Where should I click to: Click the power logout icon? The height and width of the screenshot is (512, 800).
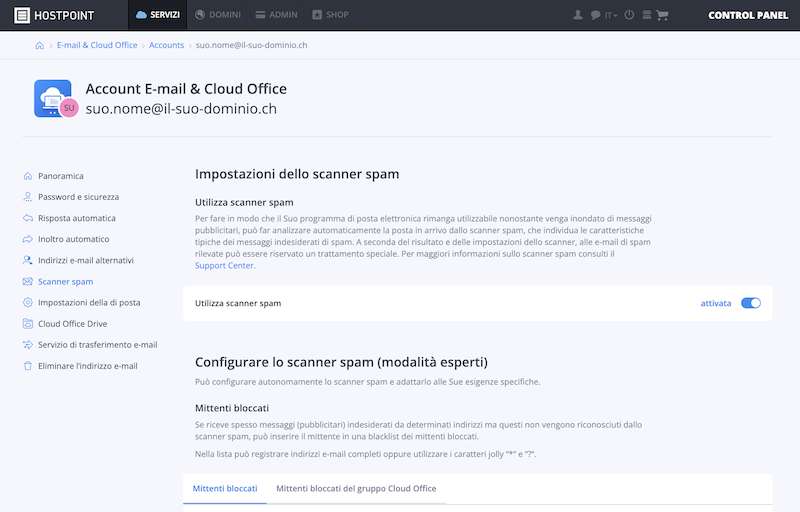pos(629,15)
